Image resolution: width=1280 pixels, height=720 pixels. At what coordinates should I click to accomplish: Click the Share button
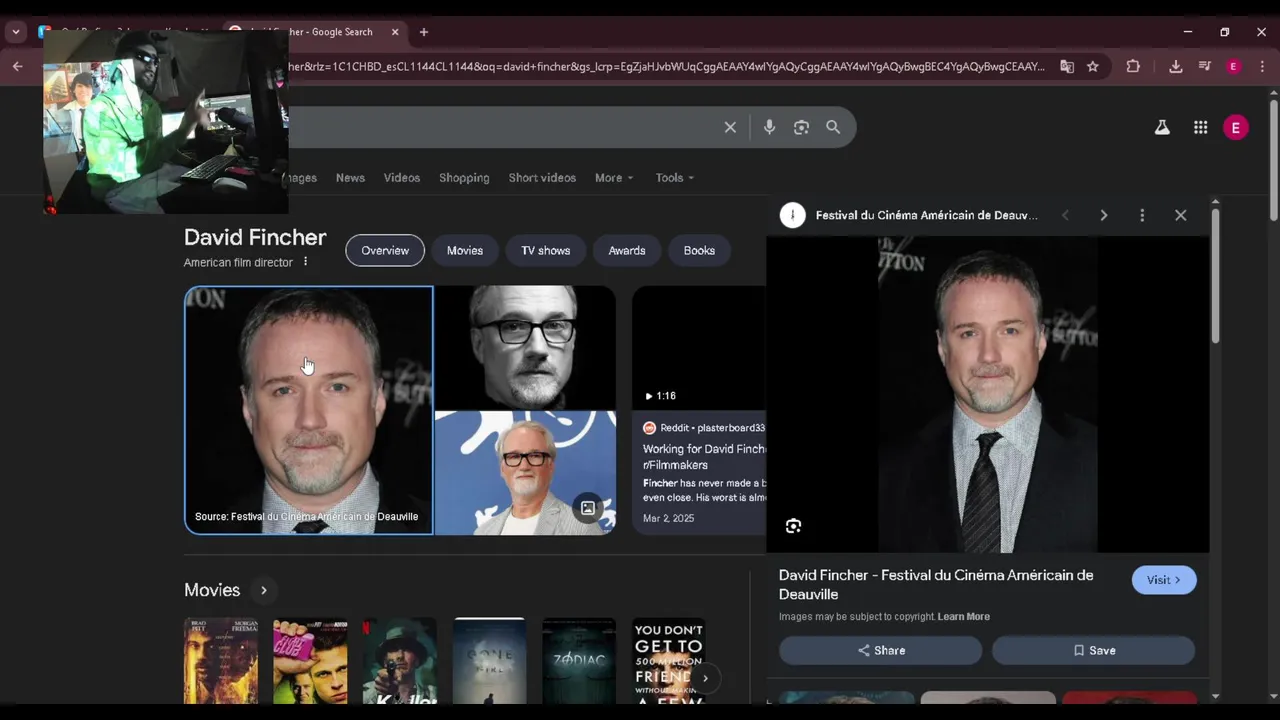coord(881,650)
